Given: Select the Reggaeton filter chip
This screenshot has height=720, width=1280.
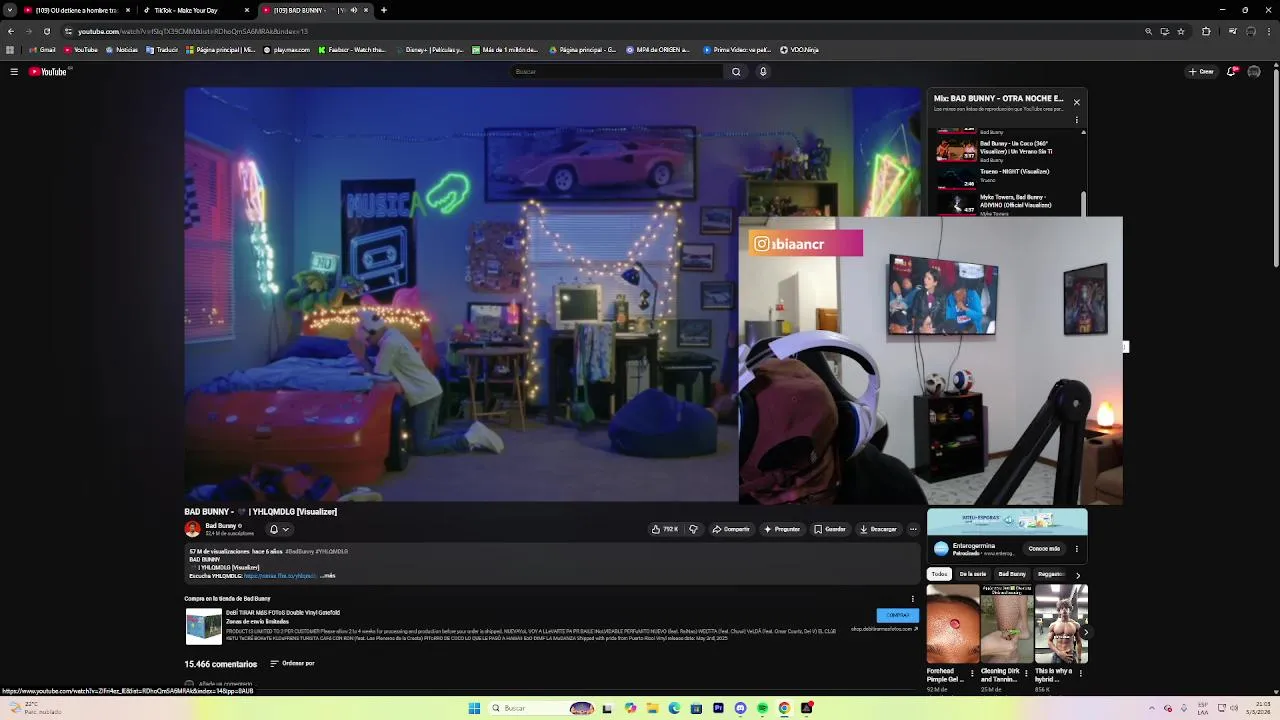Looking at the screenshot, I should [x=1050, y=574].
